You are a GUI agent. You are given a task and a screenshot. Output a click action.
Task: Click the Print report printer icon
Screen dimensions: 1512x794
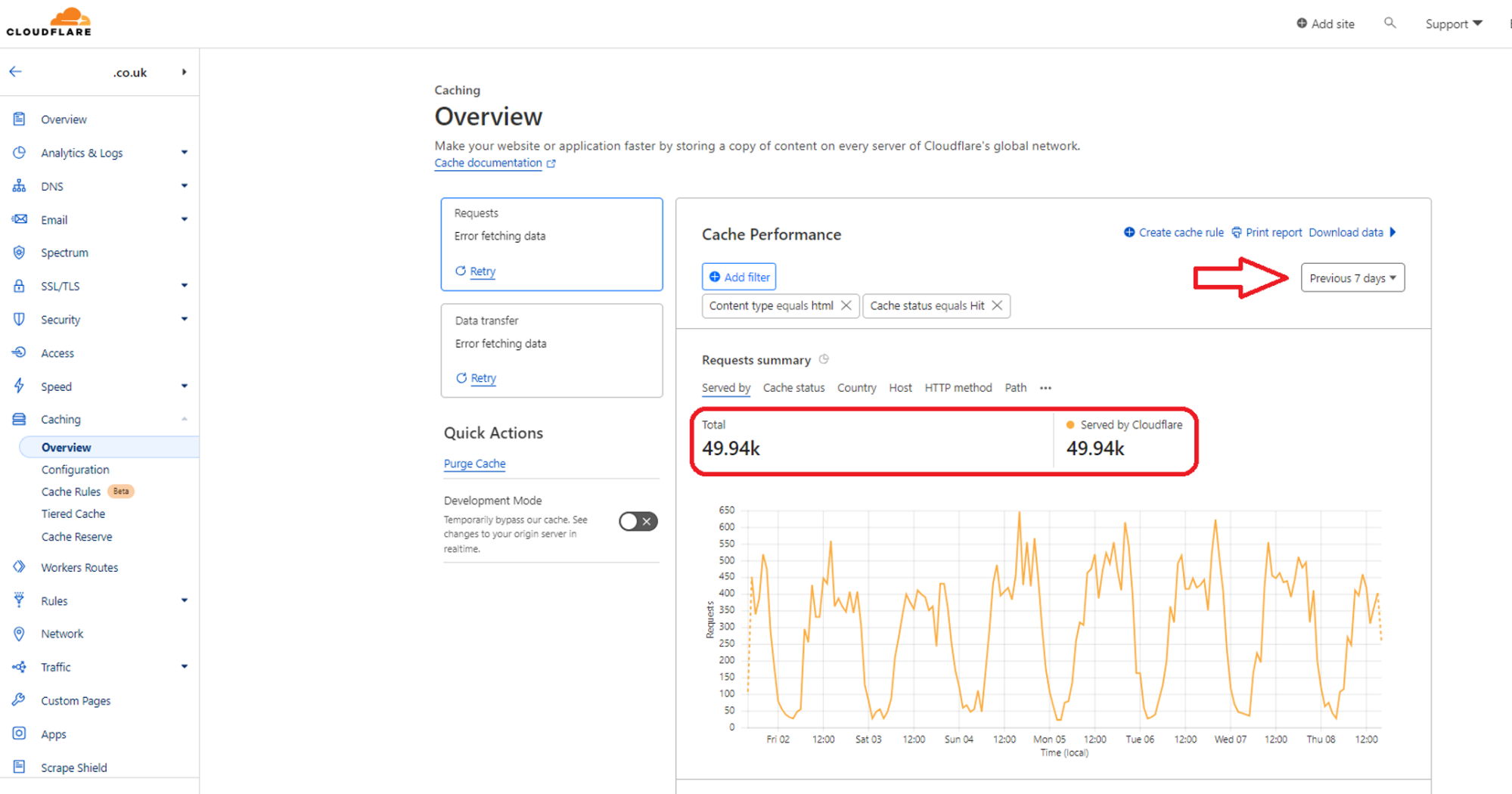click(x=1237, y=232)
